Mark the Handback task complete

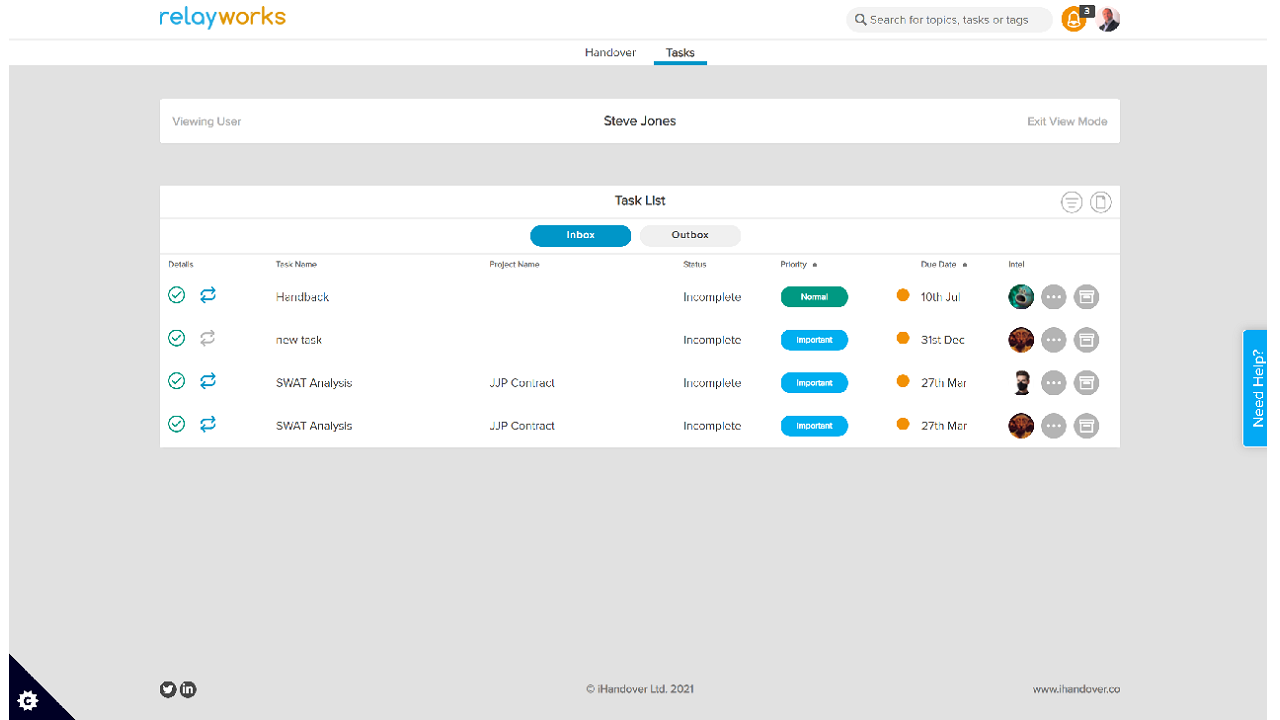(177, 295)
